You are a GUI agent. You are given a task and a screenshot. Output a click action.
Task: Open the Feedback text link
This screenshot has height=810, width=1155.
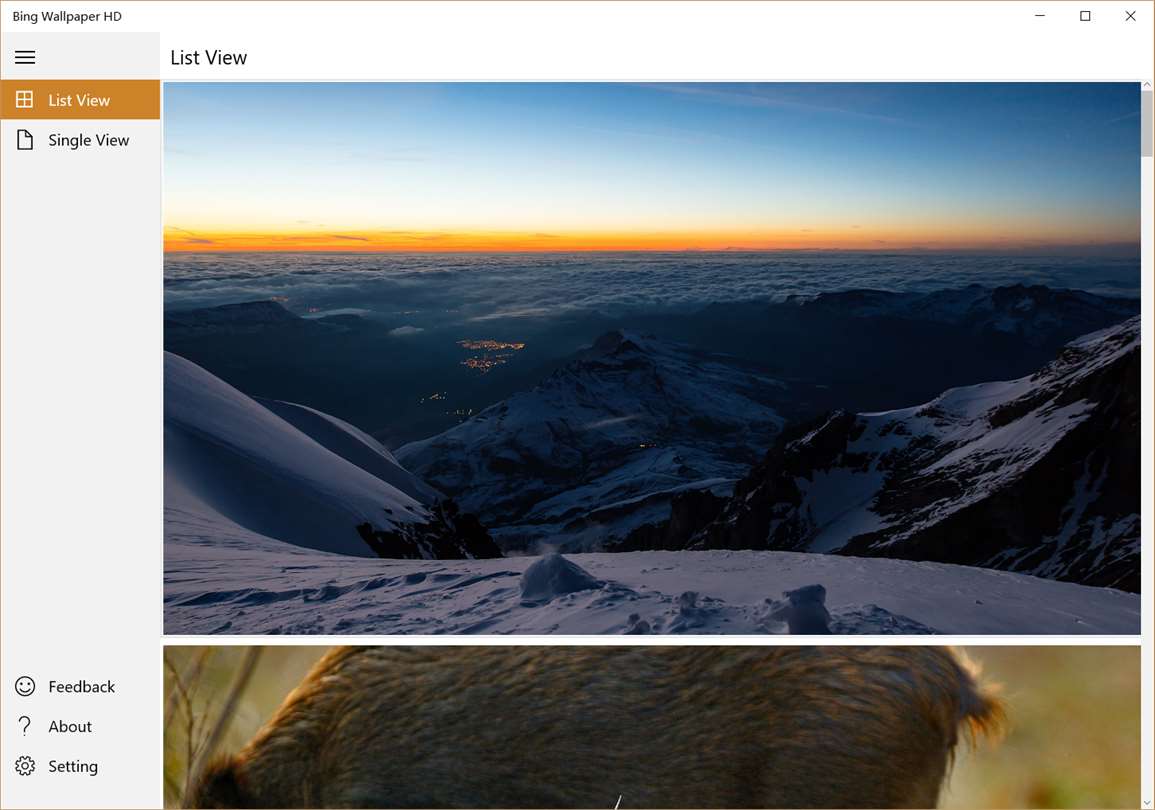point(82,686)
